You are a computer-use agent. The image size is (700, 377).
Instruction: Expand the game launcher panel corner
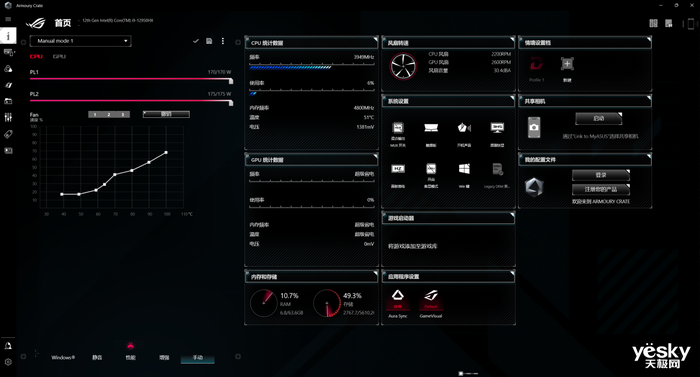[x=512, y=215]
